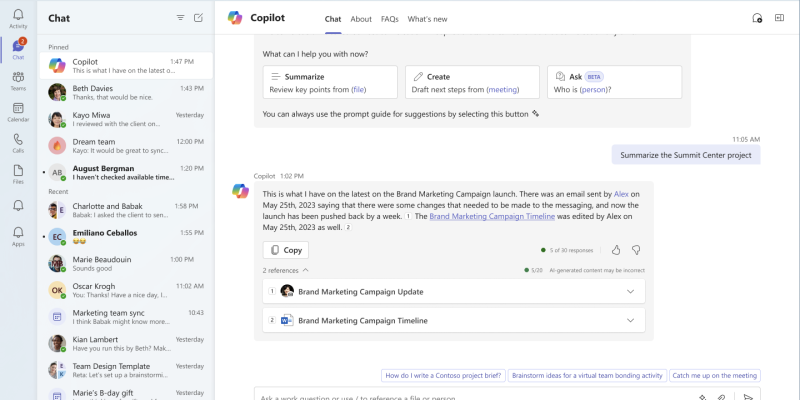Open the chat list filter icon
The width and height of the screenshot is (800, 400).
click(180, 18)
